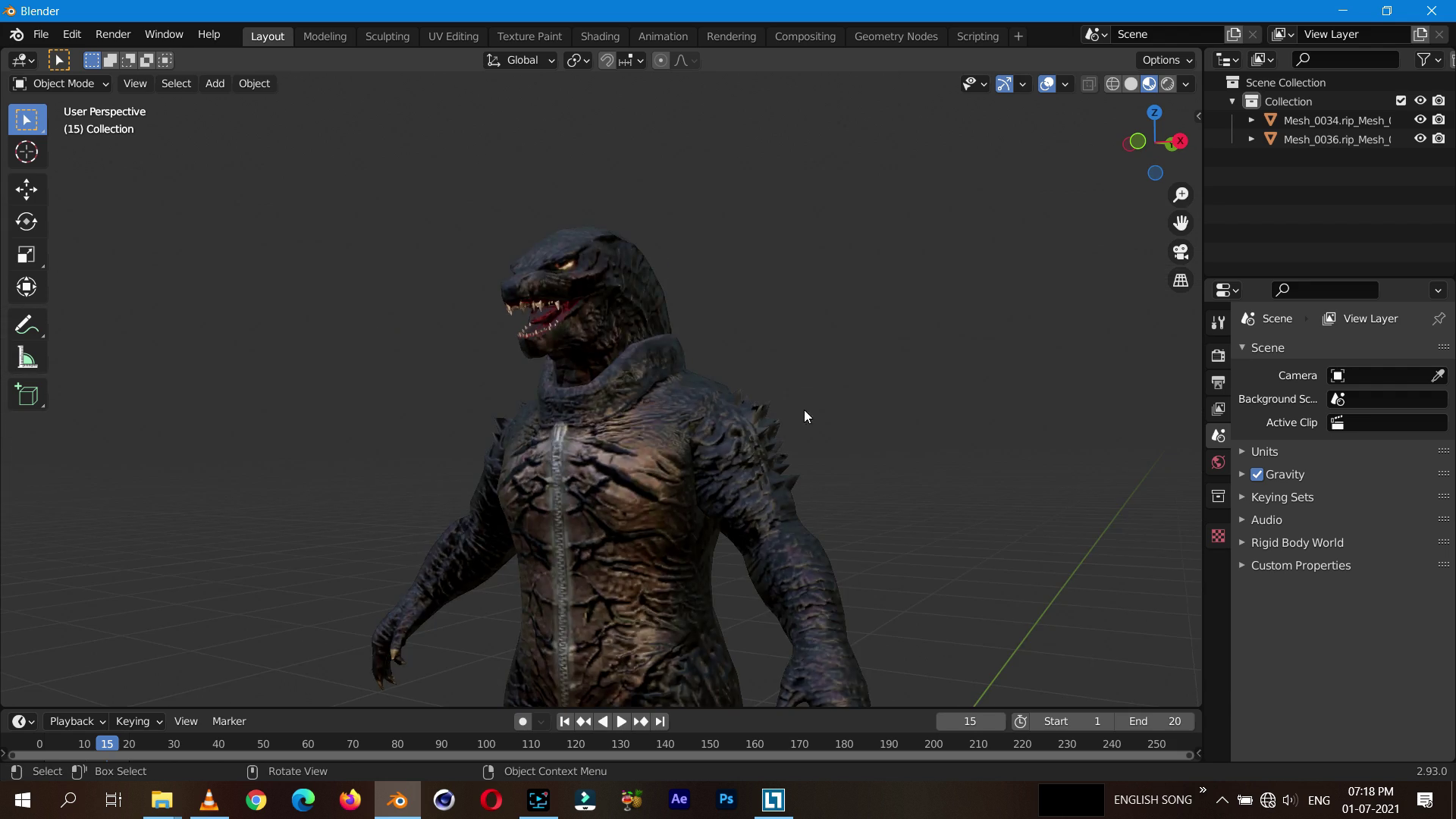Screen dimensions: 1456x819
Task: Open Chrome from the taskbar
Action: tap(256, 799)
